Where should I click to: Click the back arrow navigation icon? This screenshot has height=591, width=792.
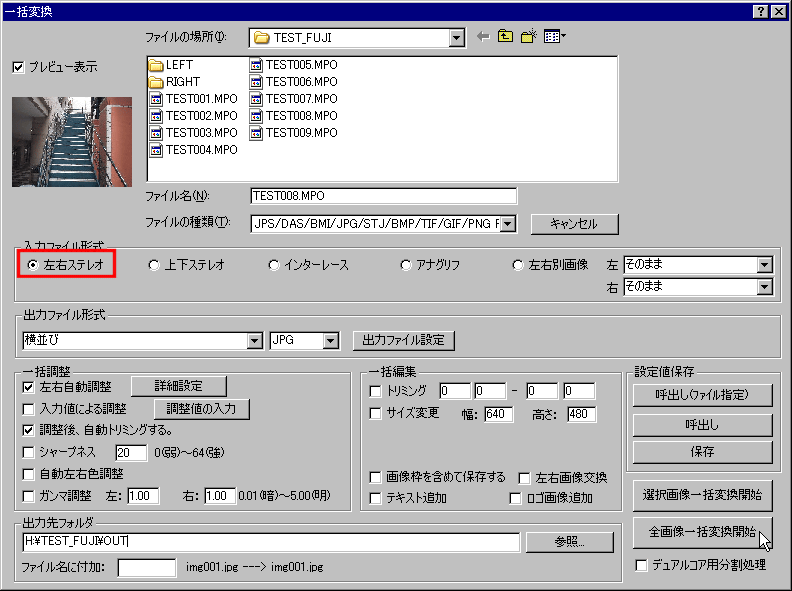(483, 36)
